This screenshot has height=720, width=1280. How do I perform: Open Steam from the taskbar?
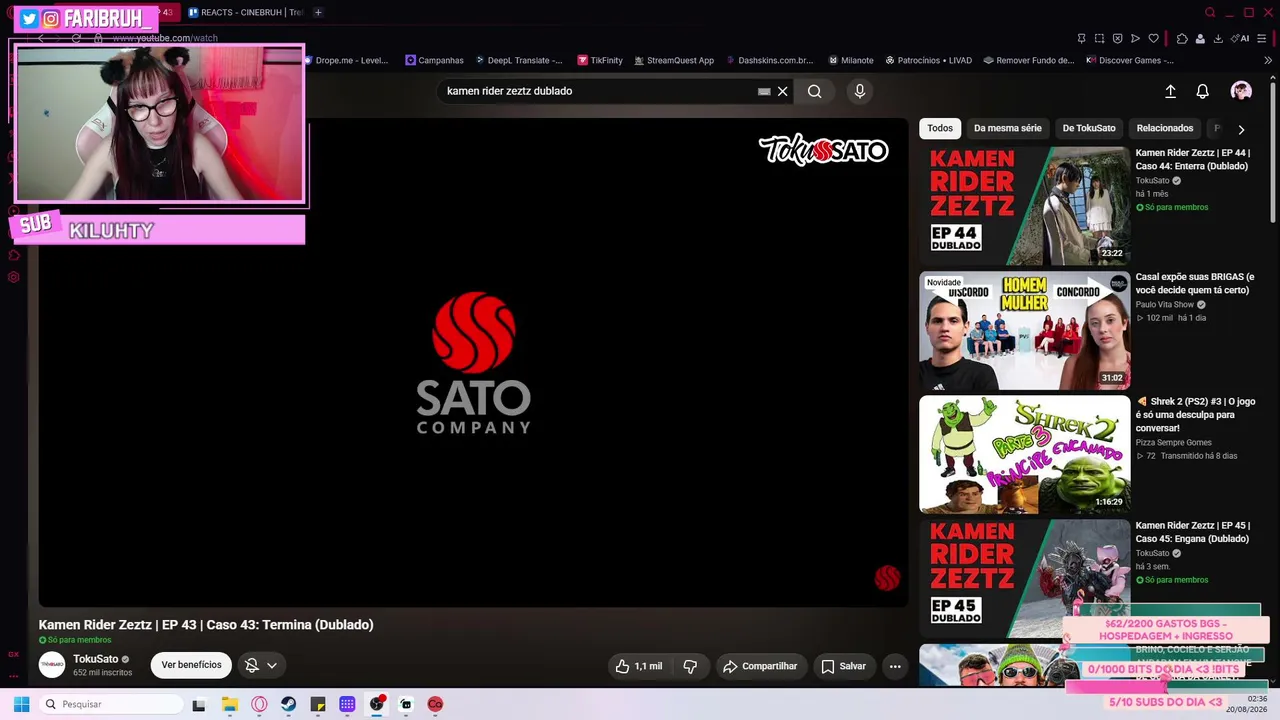click(289, 704)
